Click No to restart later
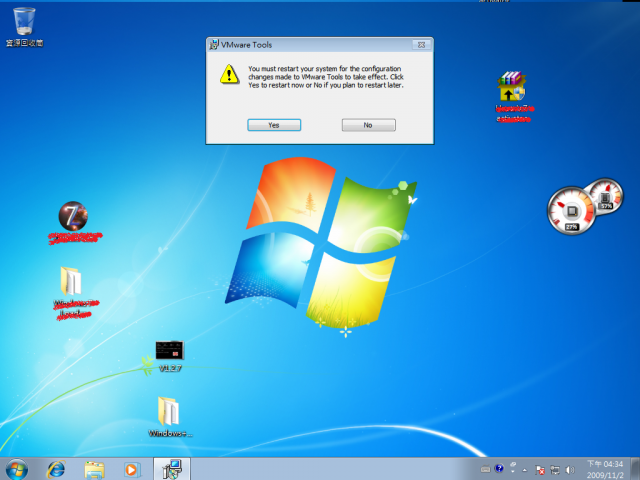 click(368, 125)
